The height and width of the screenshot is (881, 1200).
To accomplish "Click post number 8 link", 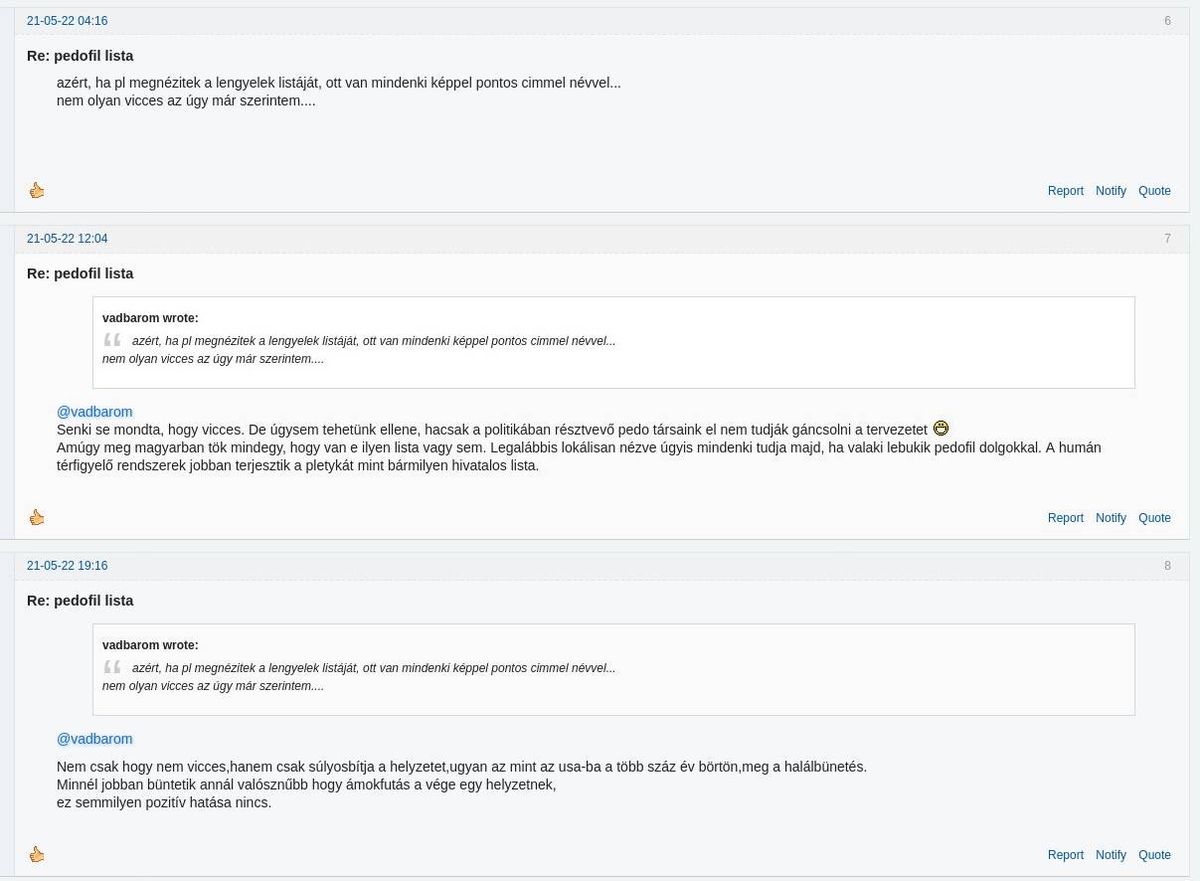I will [1167, 566].
